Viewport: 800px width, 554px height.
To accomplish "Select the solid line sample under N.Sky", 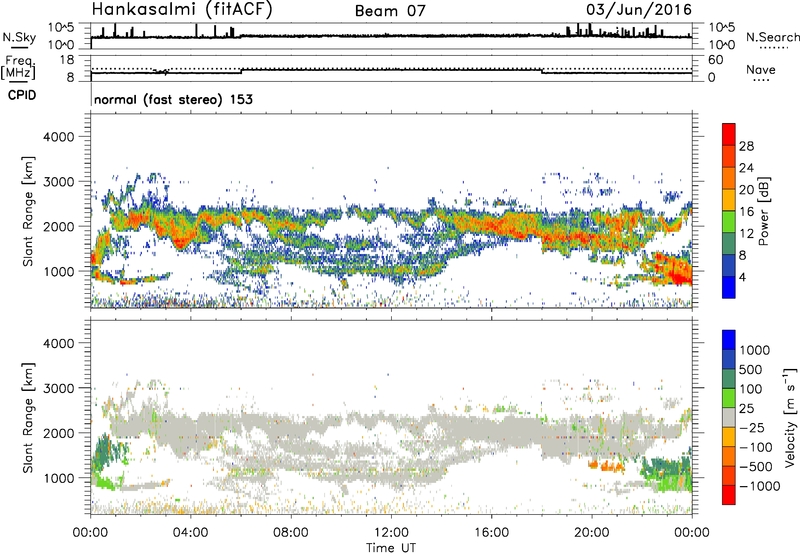I will pyautogui.click(x=19, y=48).
